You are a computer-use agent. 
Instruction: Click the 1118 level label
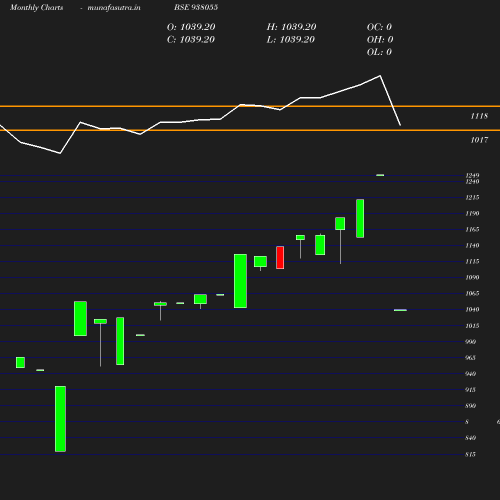point(479,116)
